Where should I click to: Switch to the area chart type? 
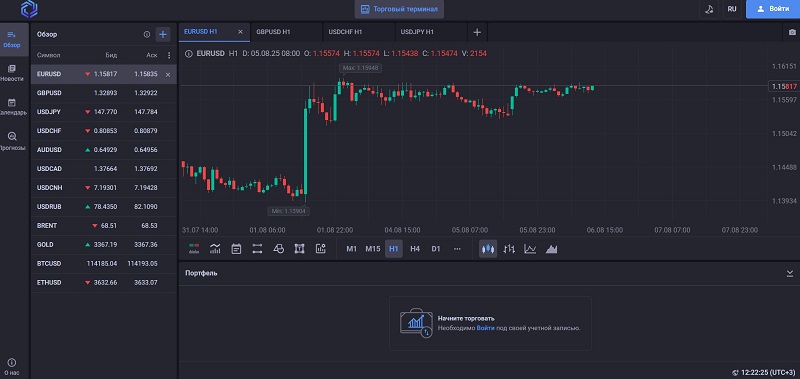tap(552, 249)
